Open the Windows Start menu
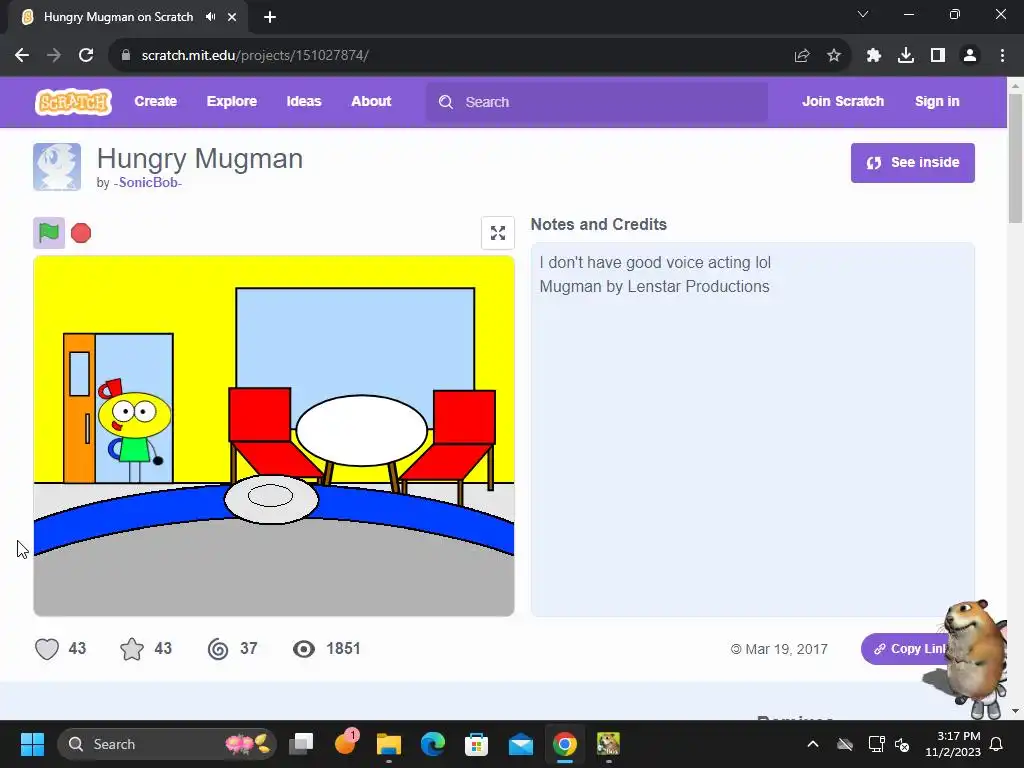 pyautogui.click(x=32, y=744)
